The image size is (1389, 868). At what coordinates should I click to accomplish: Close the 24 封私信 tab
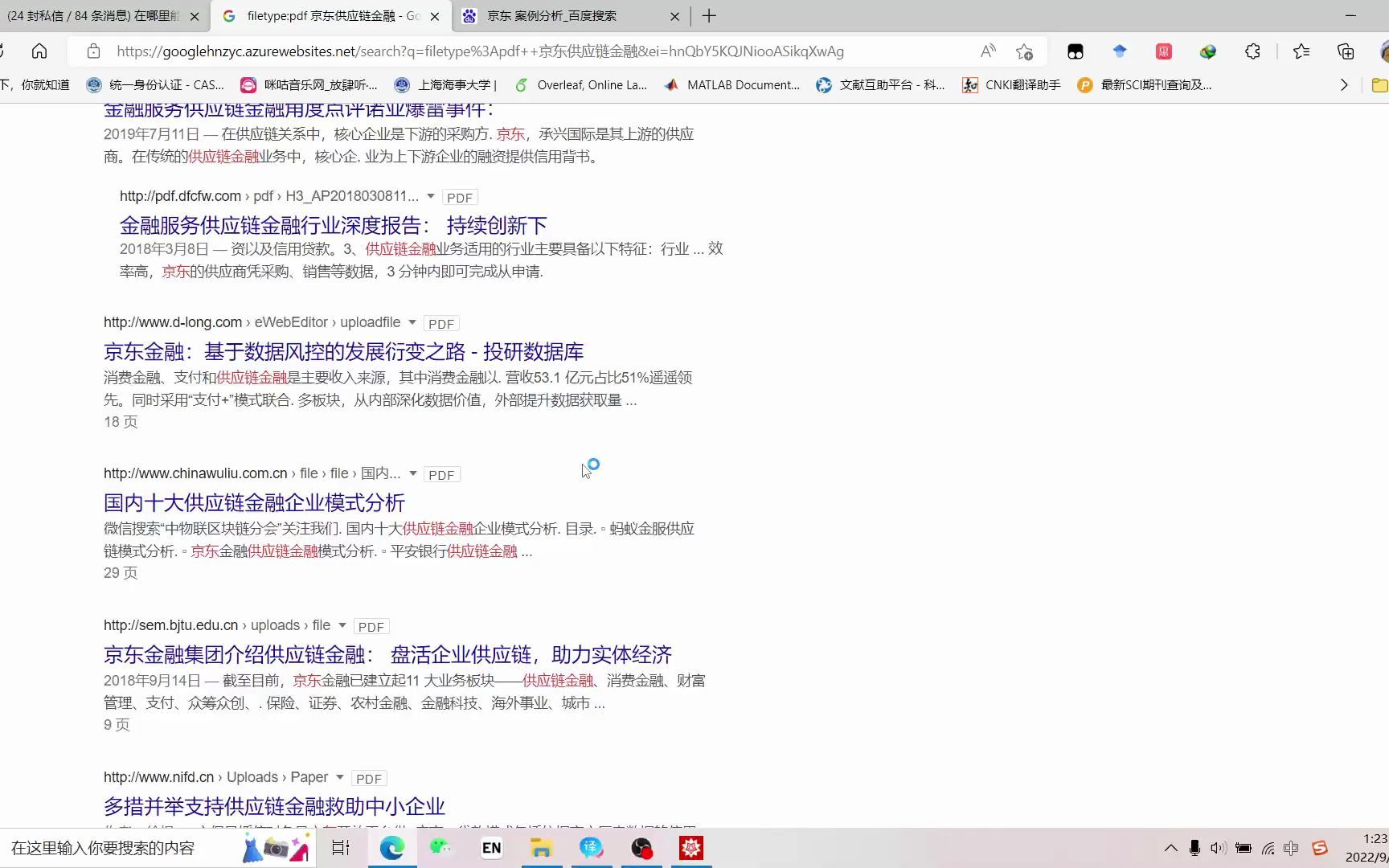point(195,16)
